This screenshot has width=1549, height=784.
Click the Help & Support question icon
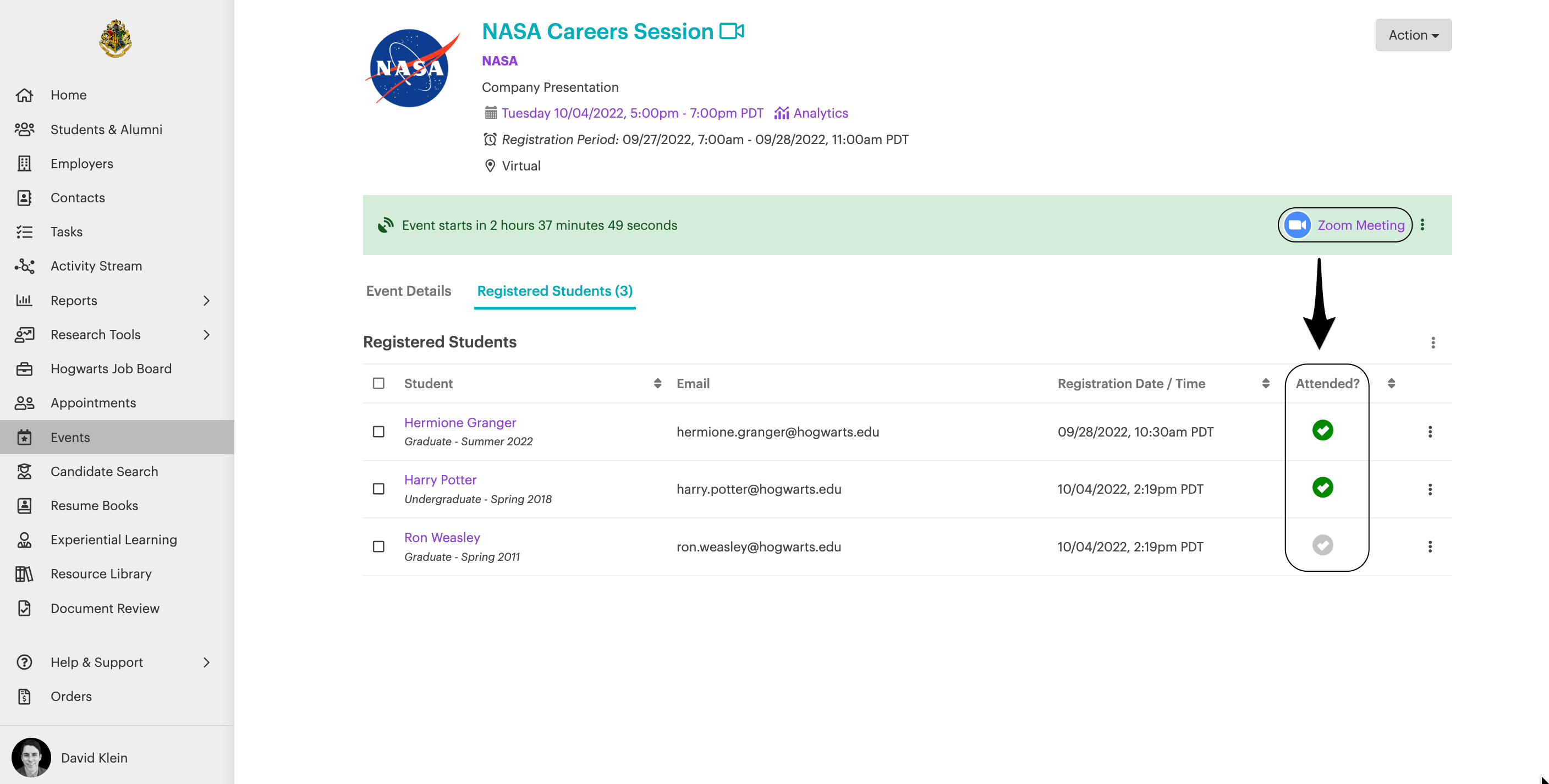click(x=24, y=662)
